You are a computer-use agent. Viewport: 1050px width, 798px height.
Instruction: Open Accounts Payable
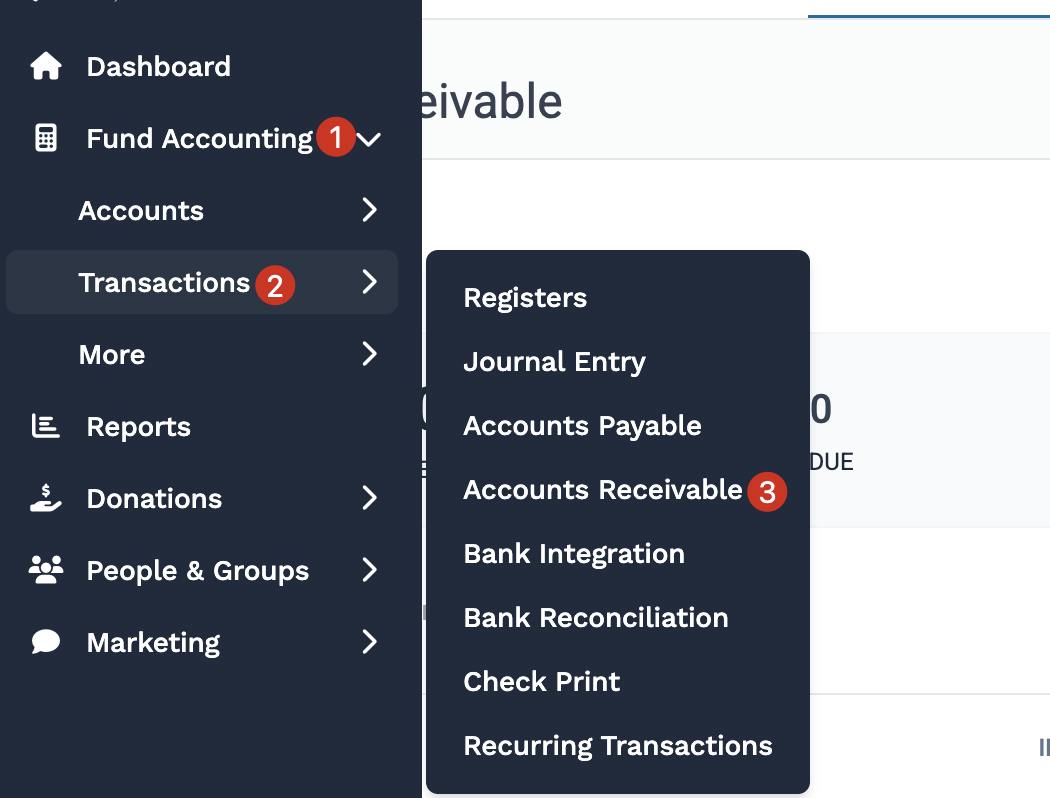pos(582,426)
